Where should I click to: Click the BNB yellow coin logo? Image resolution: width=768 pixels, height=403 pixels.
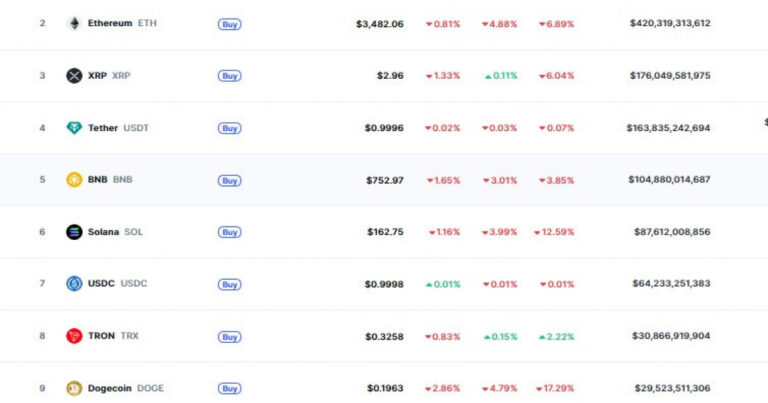(74, 180)
